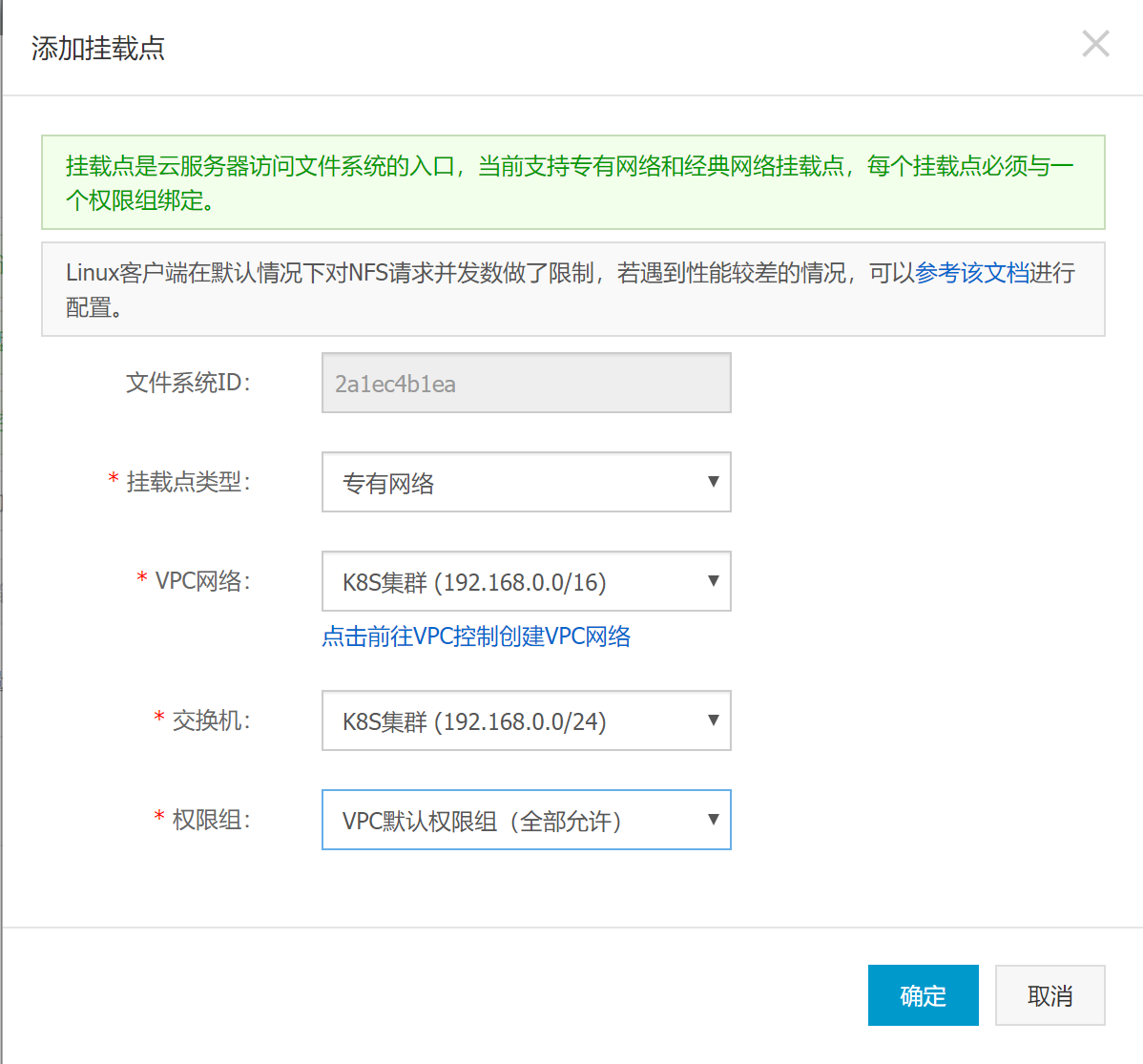This screenshot has height=1064, width=1143.
Task: Open the 参考该文档 documentation link
Action: 971,273
